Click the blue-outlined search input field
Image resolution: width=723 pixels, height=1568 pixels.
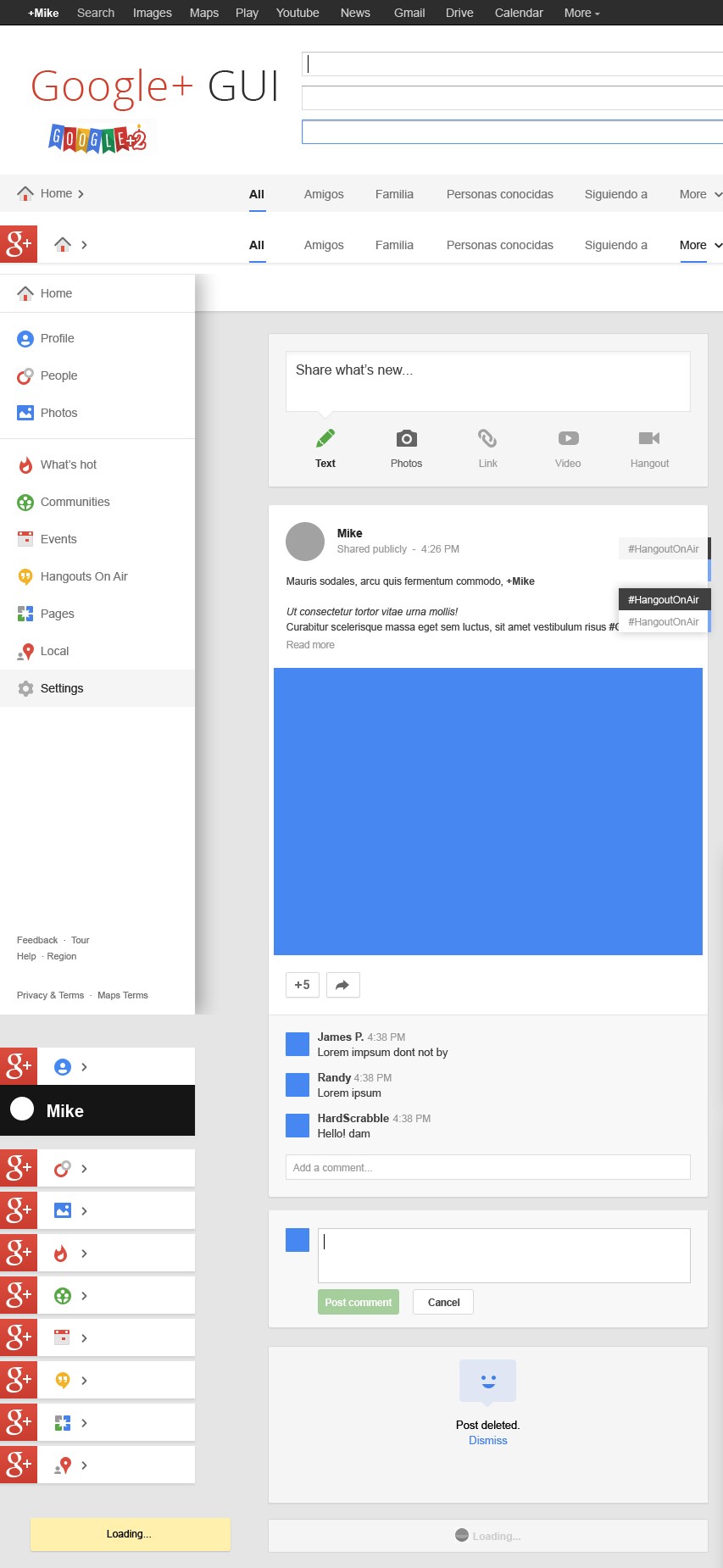[x=513, y=131]
